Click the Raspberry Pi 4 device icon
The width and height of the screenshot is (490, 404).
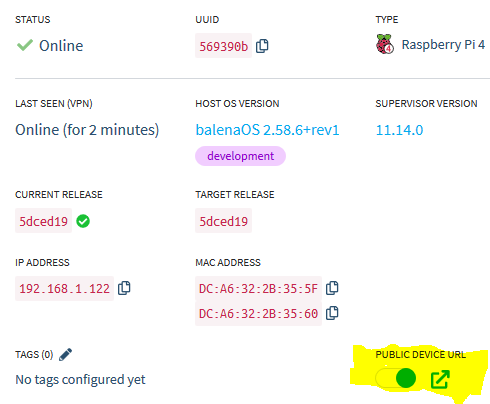385,44
